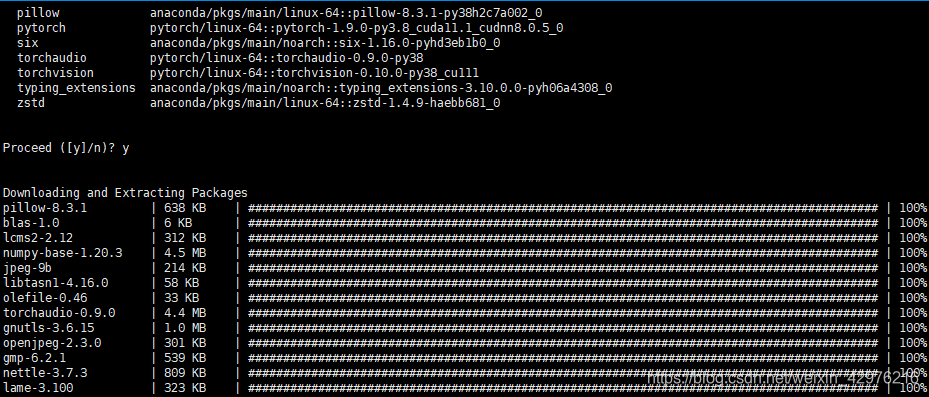Click the '4.4 MB' size for torchaudio

tap(185, 313)
